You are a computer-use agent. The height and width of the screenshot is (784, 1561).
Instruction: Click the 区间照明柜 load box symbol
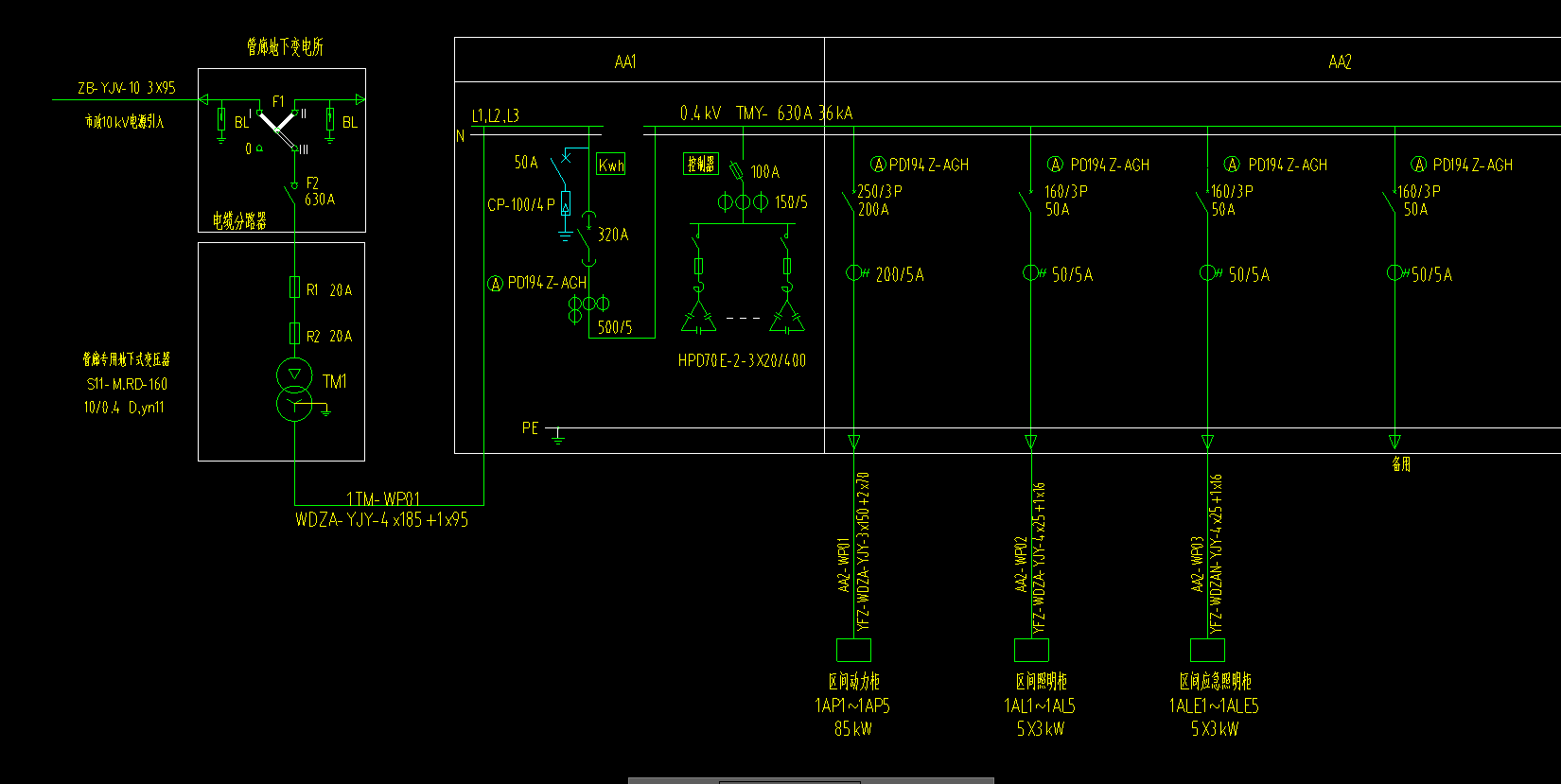coord(1031,650)
